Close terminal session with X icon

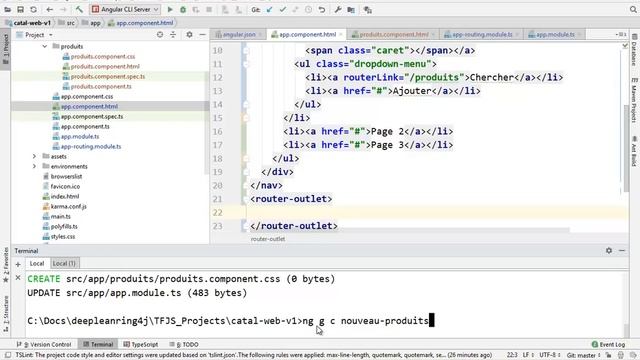[x=18, y=278]
